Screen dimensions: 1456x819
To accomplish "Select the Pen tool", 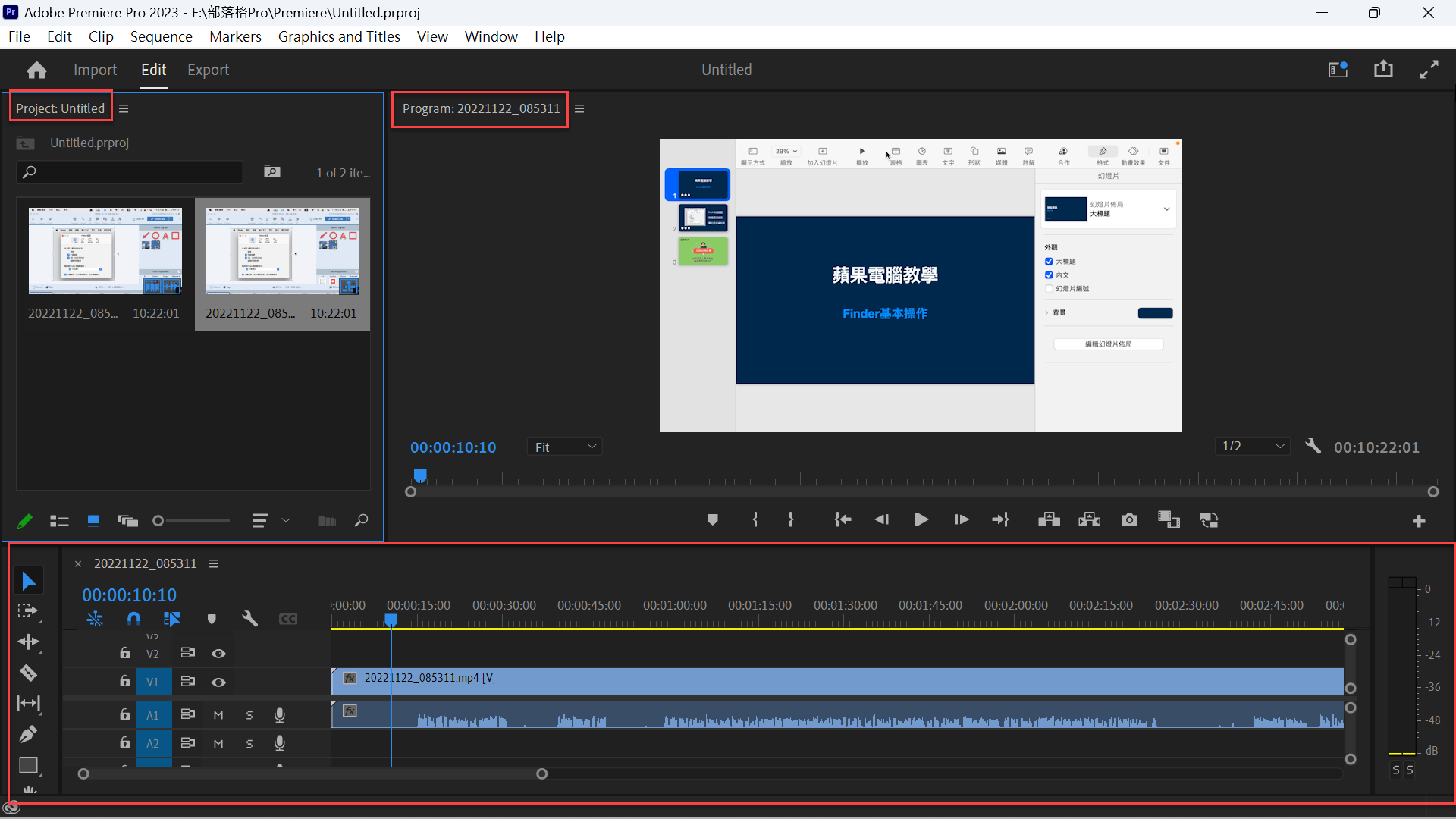I will (x=28, y=734).
